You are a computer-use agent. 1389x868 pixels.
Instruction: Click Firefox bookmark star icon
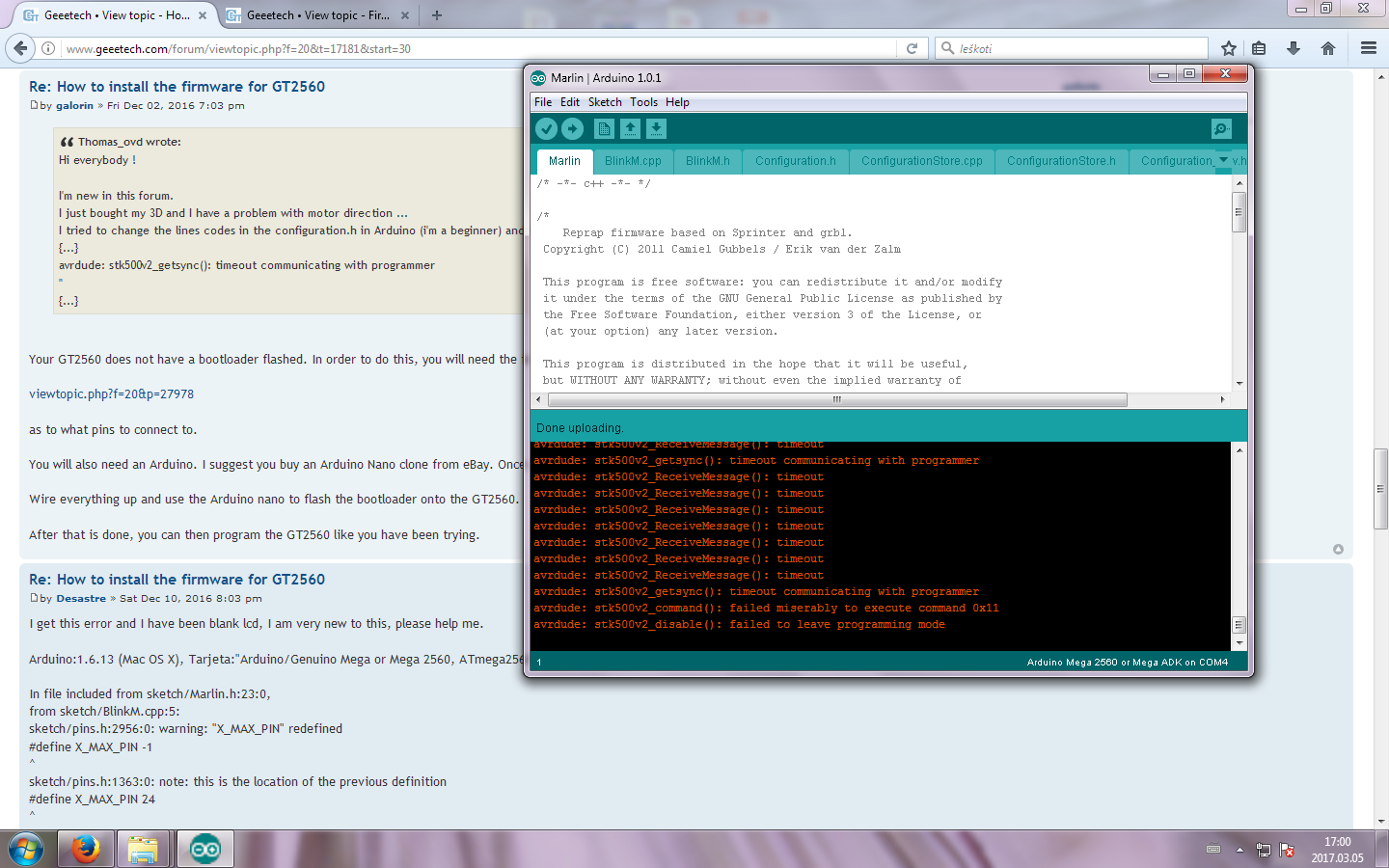pyautogui.click(x=1228, y=48)
